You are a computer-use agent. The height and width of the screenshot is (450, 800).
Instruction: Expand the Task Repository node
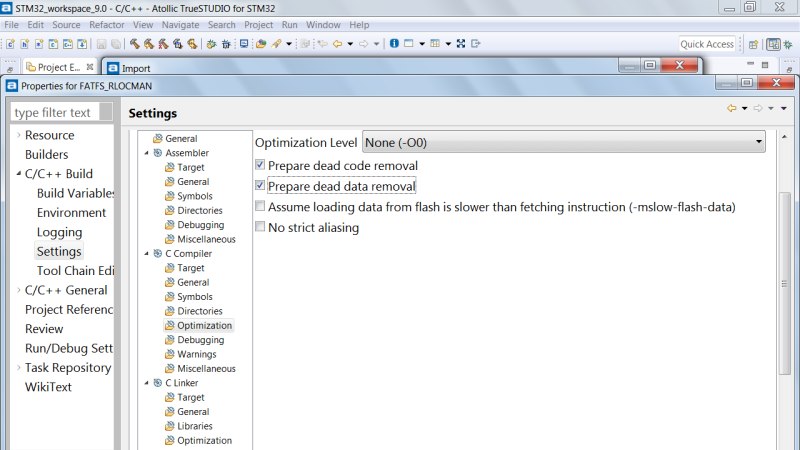click(18, 367)
